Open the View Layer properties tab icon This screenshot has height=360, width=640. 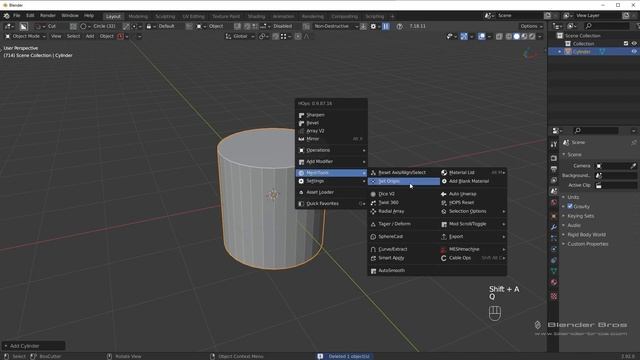pos(553,180)
